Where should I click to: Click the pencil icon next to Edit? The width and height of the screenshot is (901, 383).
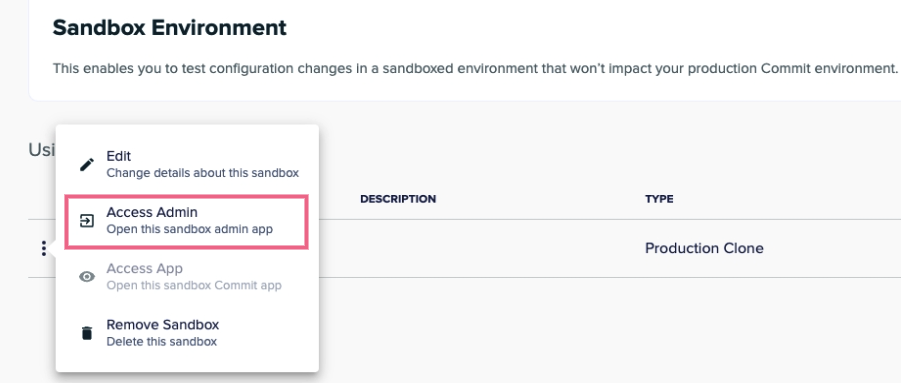(x=87, y=165)
